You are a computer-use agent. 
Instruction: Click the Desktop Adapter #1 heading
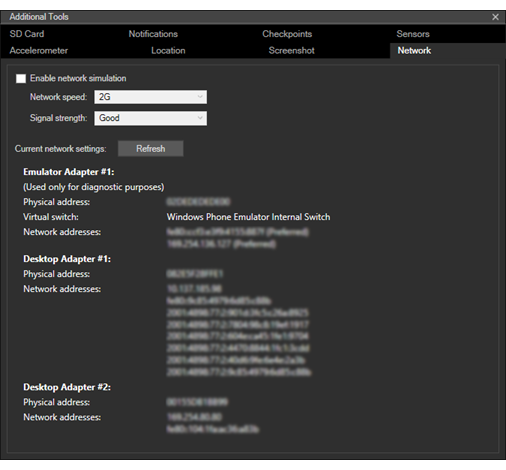[67, 259]
